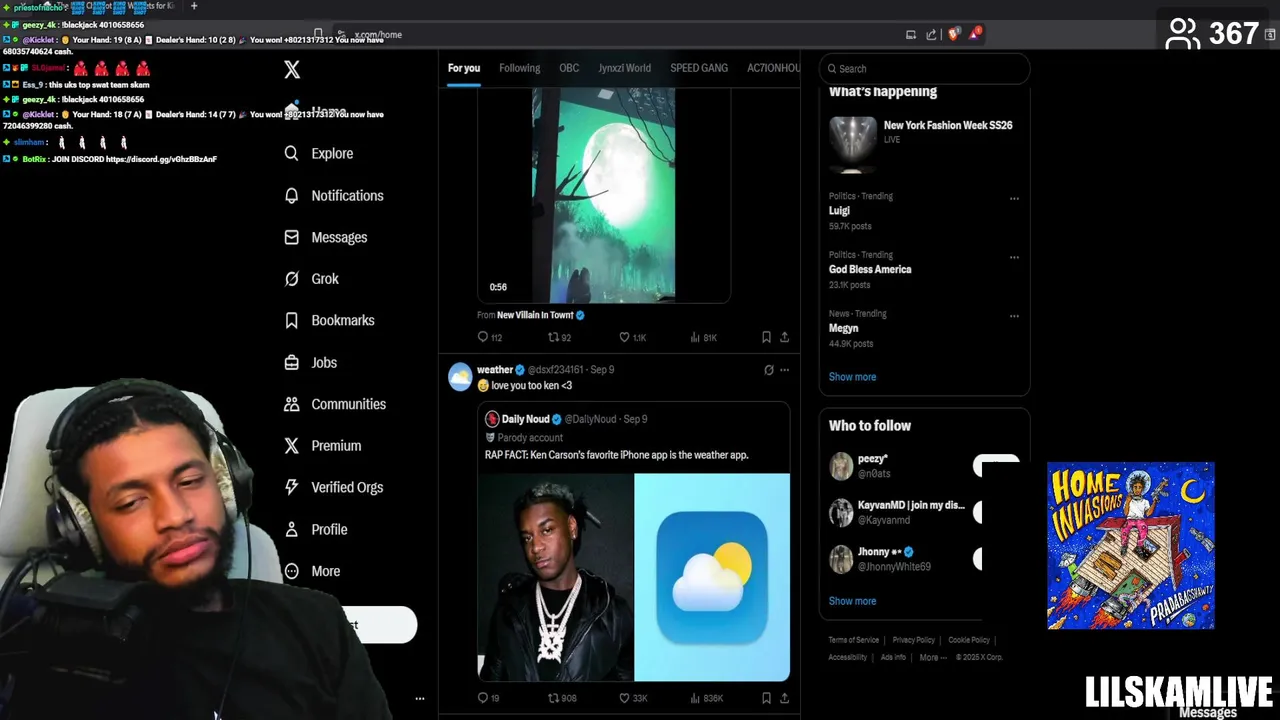
Task: Open more options for Luigi trend
Action: click(x=1014, y=198)
